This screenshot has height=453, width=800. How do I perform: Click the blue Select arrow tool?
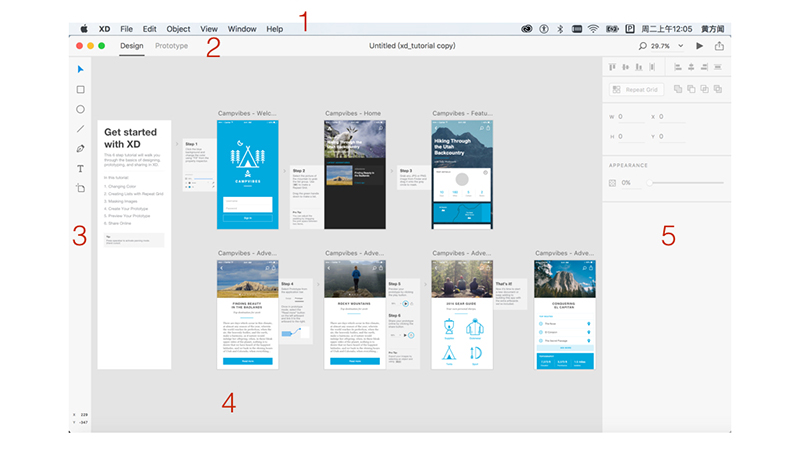point(81,70)
